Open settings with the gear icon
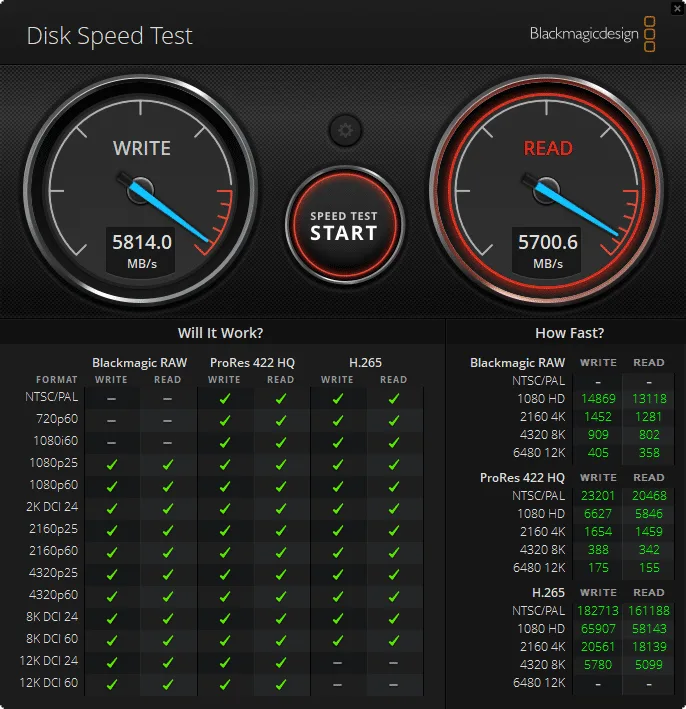The width and height of the screenshot is (686, 709). click(345, 131)
